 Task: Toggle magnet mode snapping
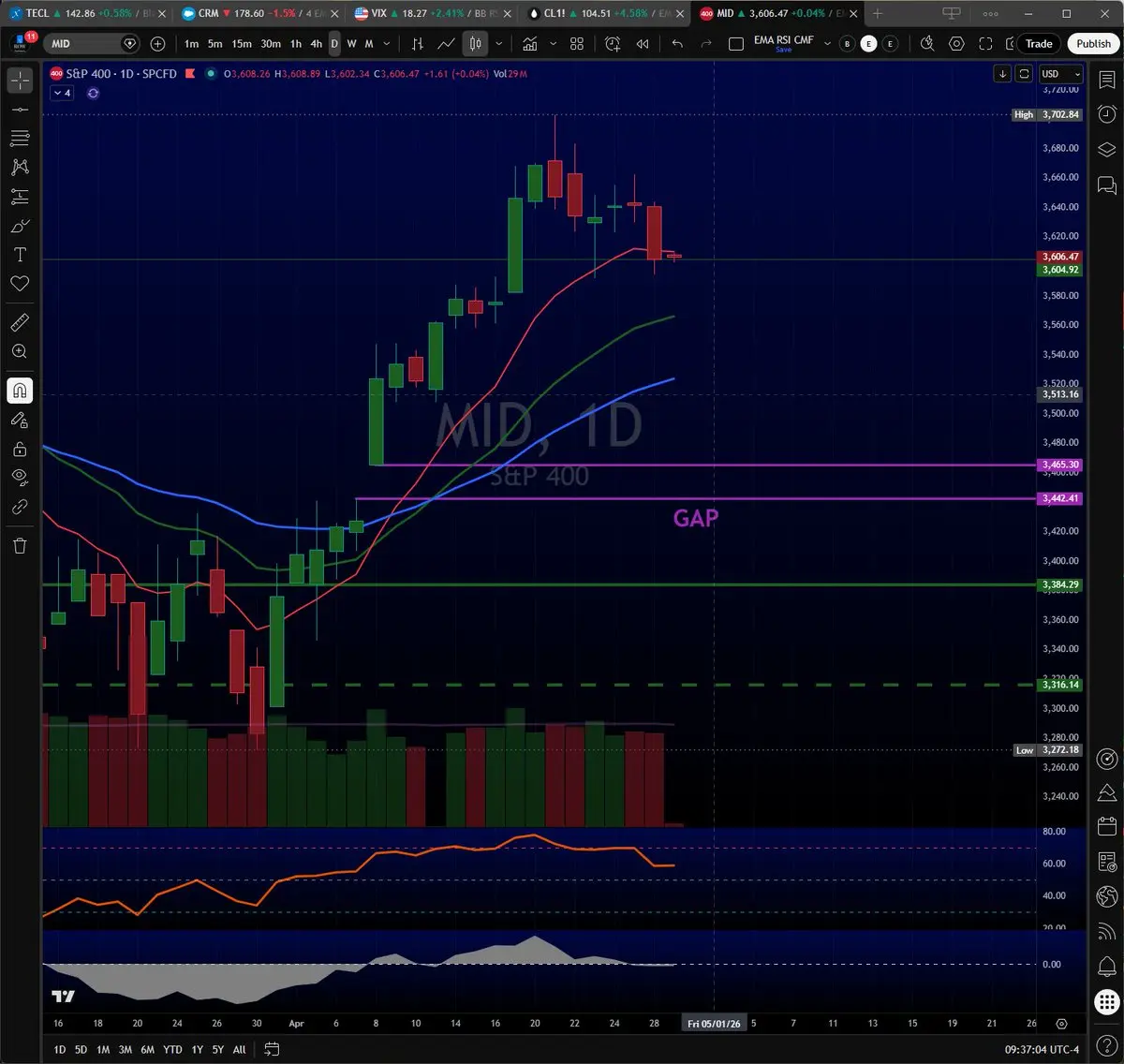click(20, 391)
